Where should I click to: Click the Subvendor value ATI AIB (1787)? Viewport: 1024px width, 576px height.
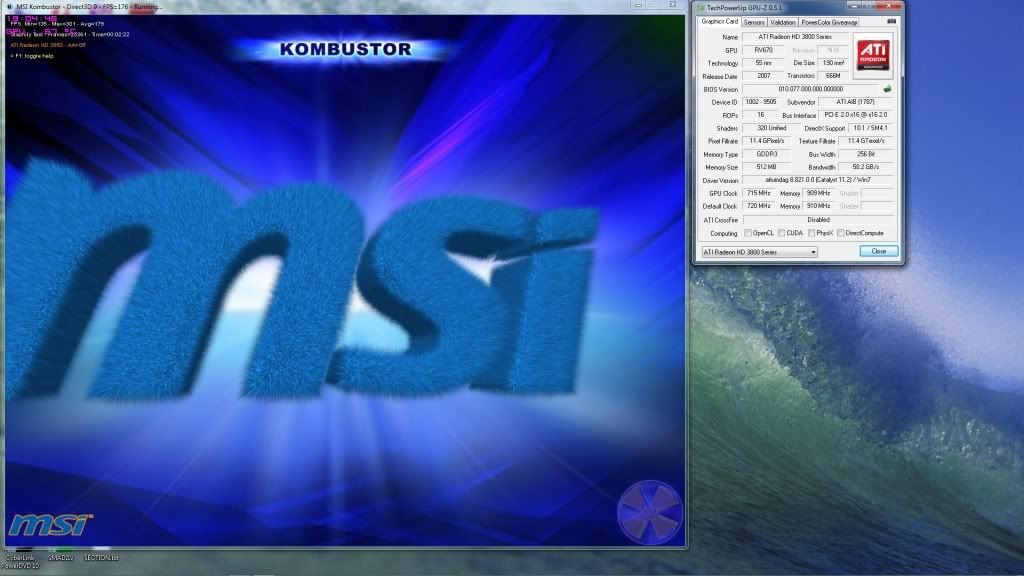[x=855, y=102]
